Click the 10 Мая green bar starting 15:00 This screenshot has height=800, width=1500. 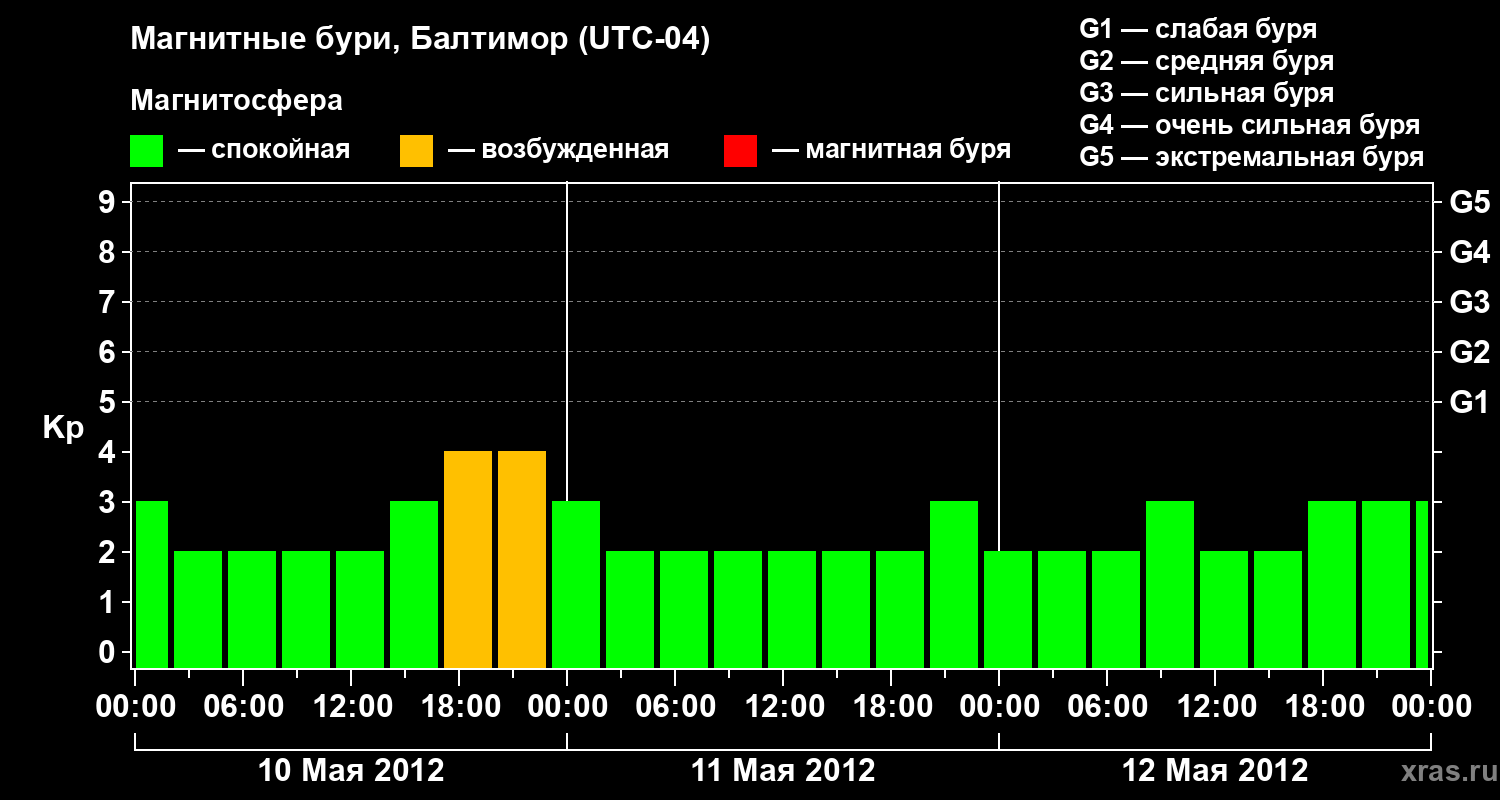414,585
